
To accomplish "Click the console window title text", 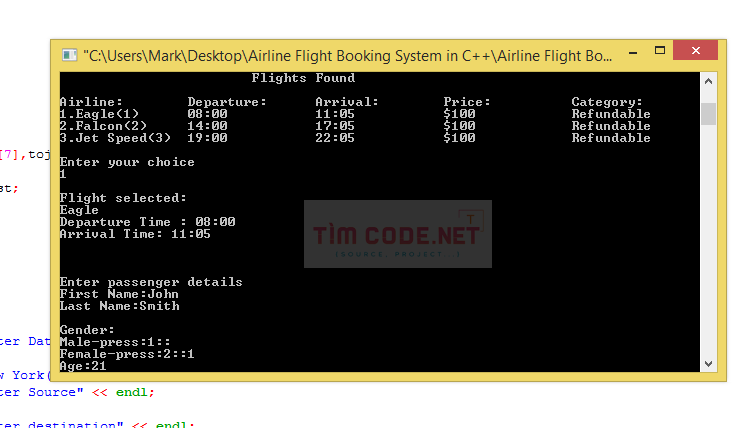I will (348, 56).
